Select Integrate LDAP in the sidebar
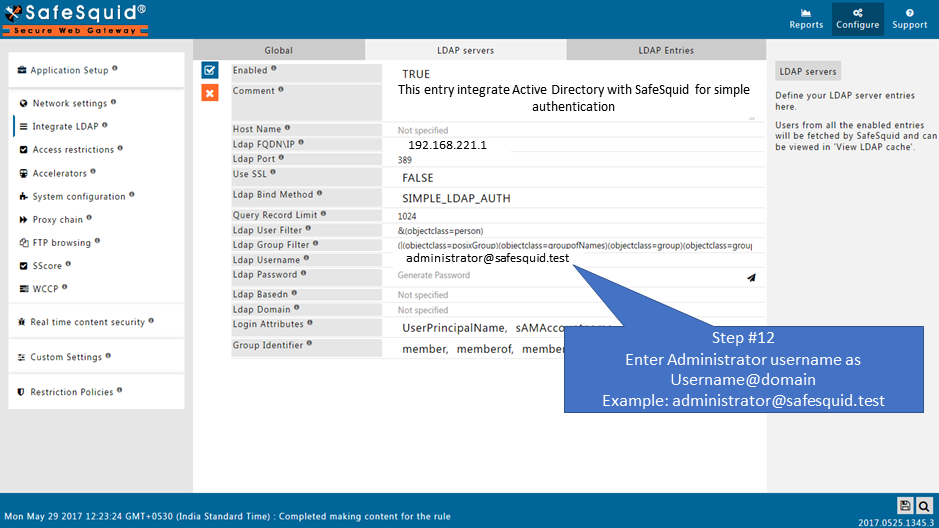Image resolution: width=939 pixels, height=528 pixels. [x=65, y=126]
